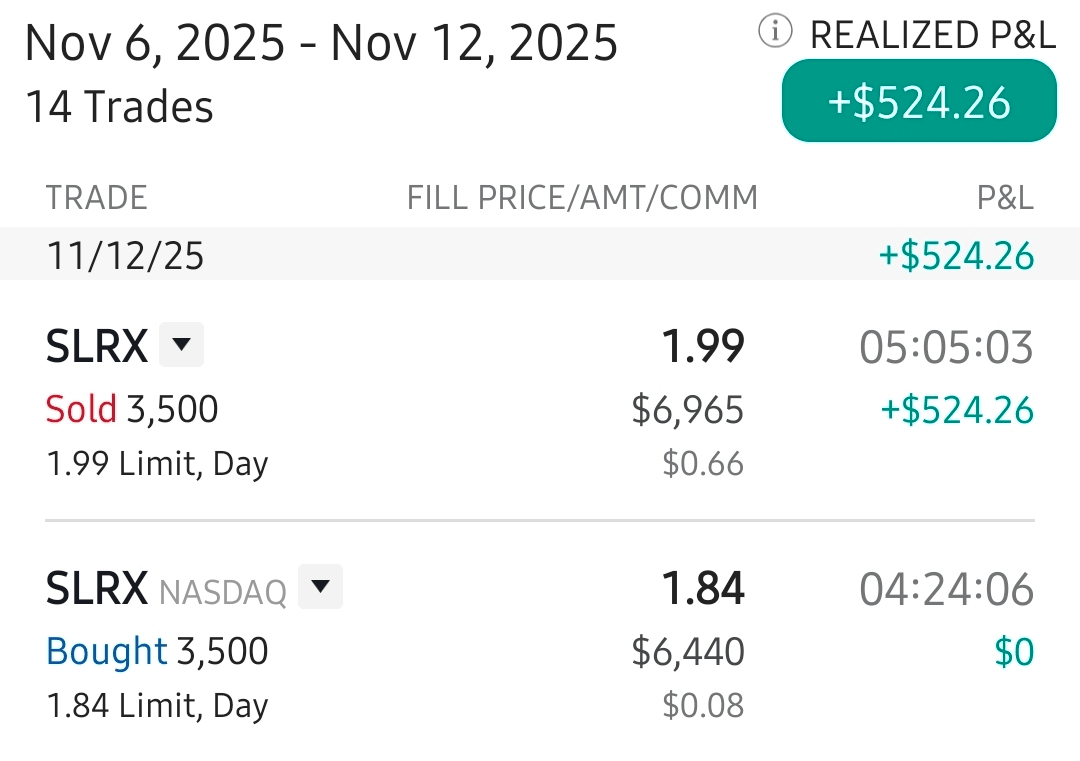The width and height of the screenshot is (1080, 761).
Task: Click the P&L column header
Action: click(1005, 198)
